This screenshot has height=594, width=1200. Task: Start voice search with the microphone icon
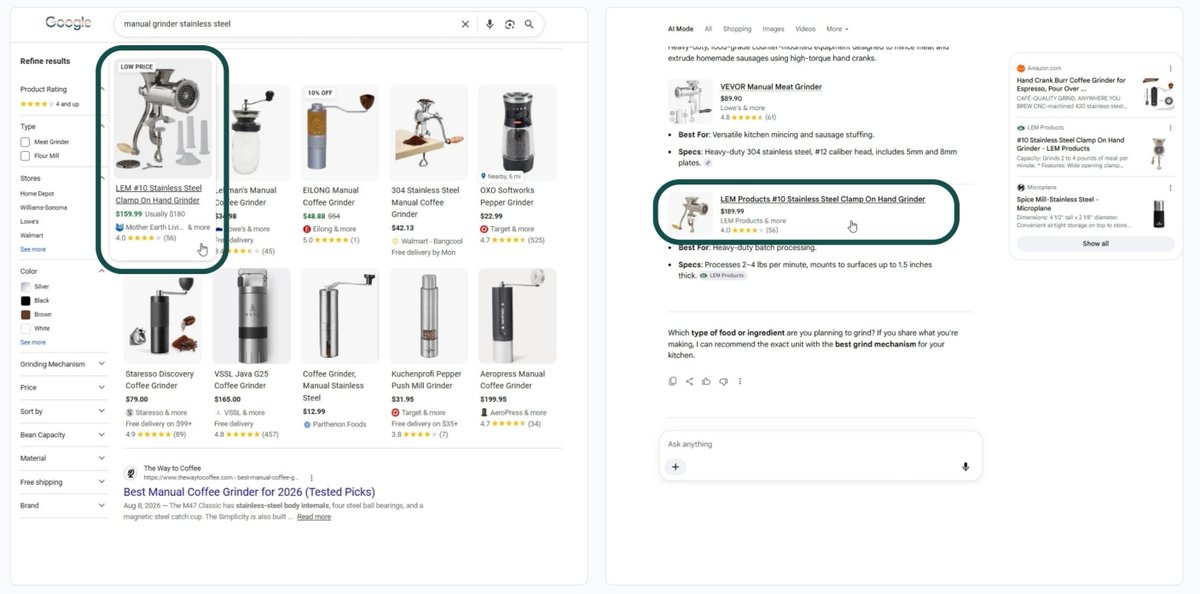pyautogui.click(x=489, y=24)
